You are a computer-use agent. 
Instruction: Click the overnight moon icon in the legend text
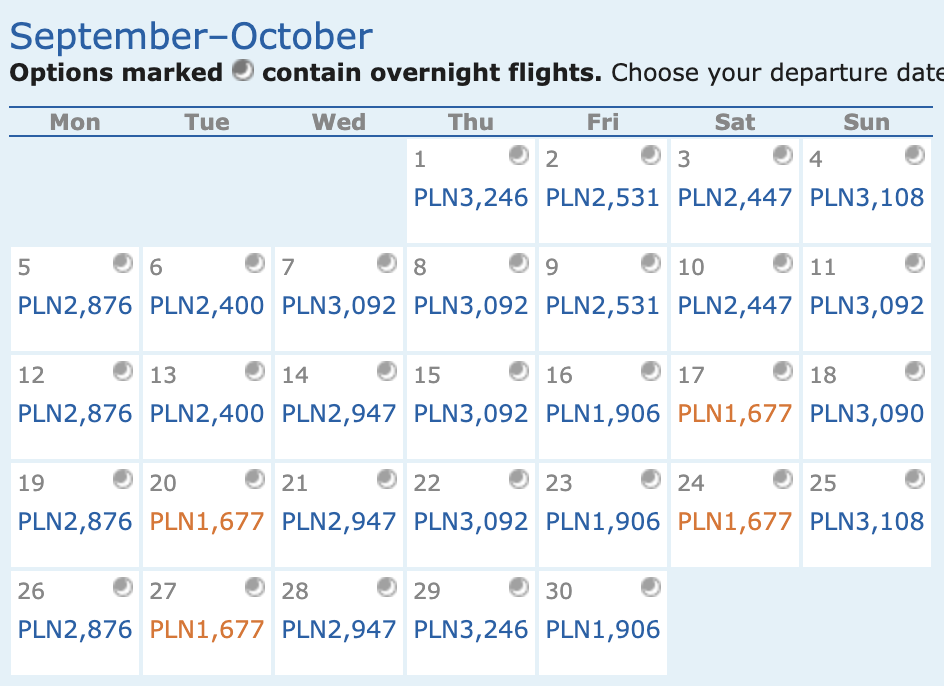point(243,70)
